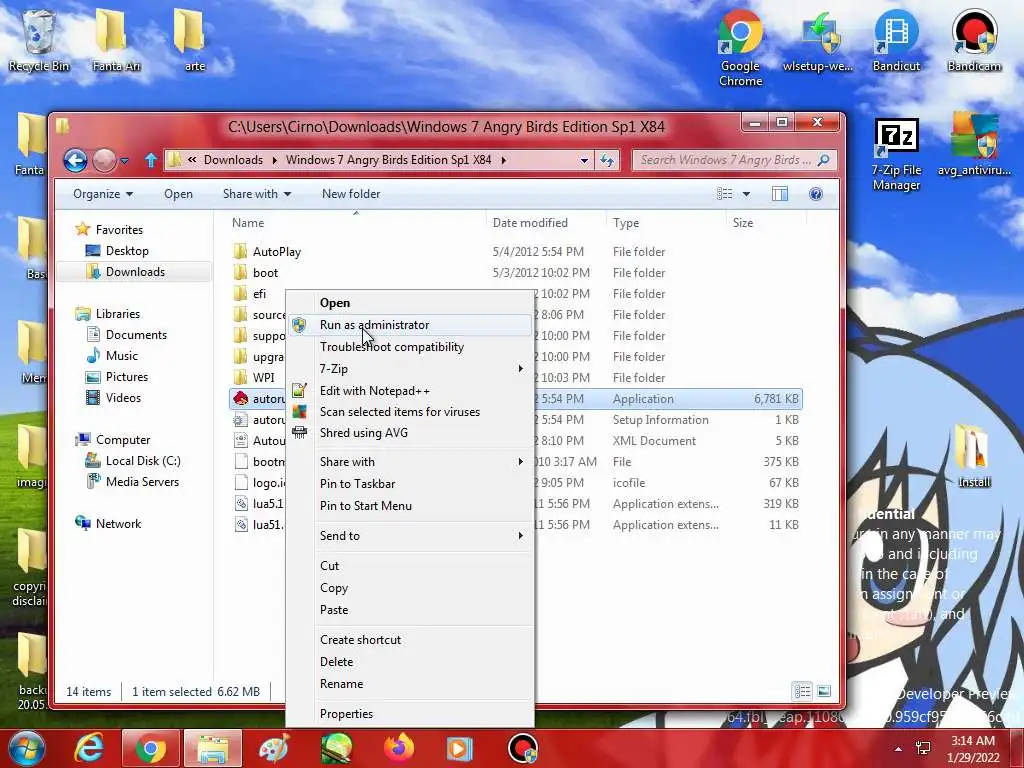The image size is (1024, 768).
Task: Expand the Send to submenu
Action: pos(410,536)
